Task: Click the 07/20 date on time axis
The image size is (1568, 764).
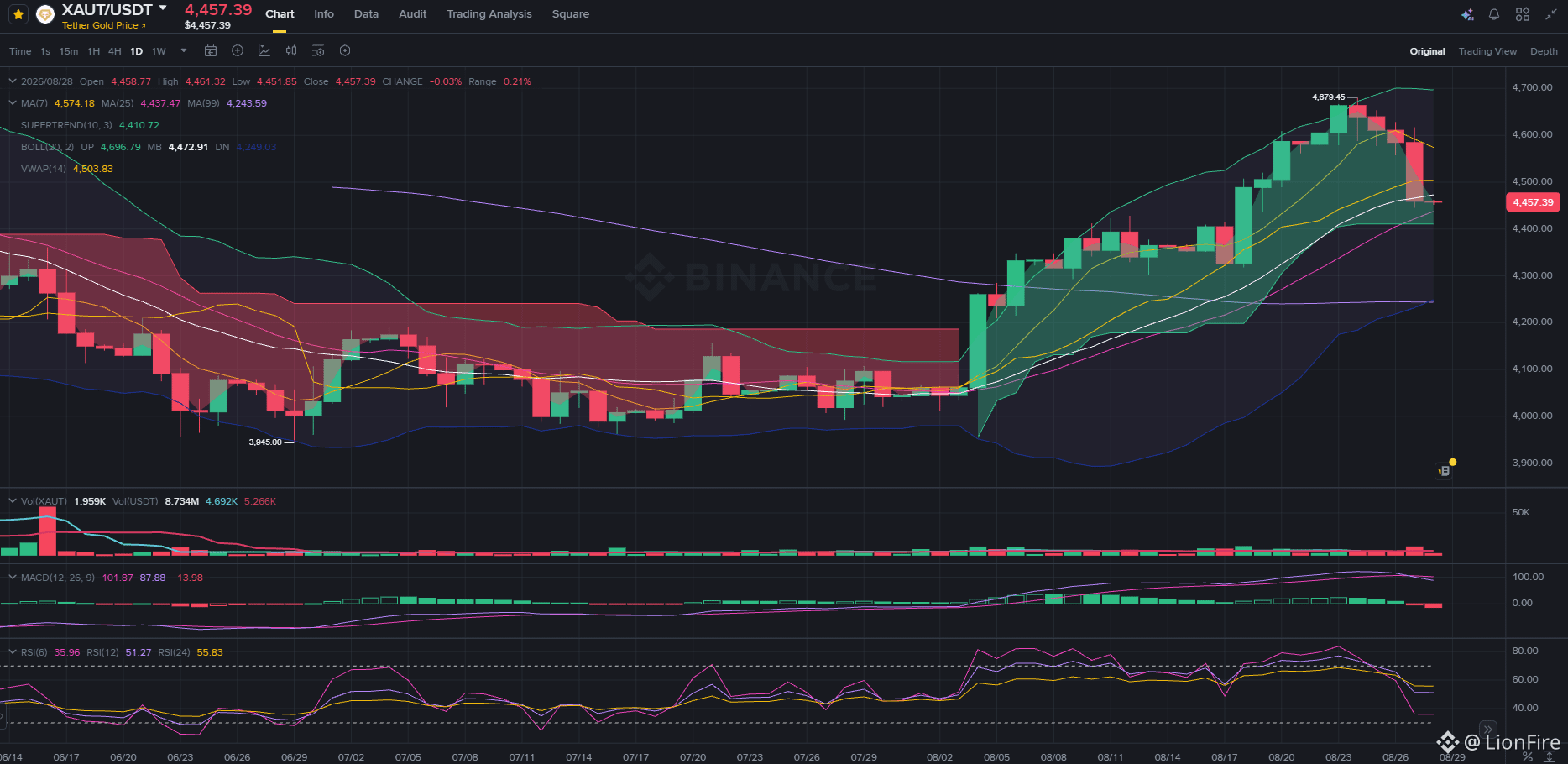Action: [x=693, y=757]
